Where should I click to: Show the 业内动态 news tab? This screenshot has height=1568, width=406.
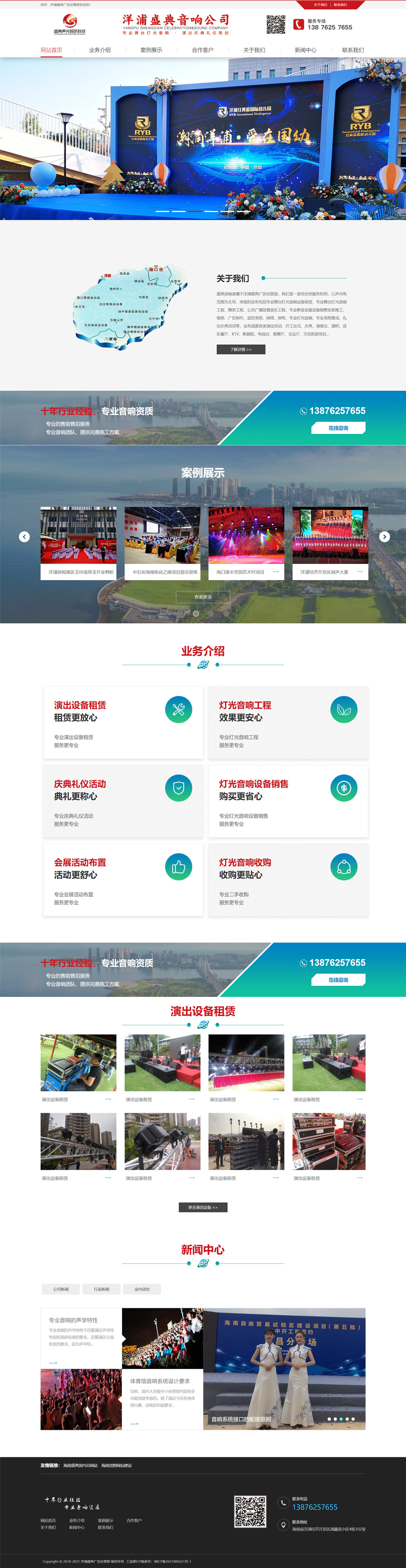point(142,1289)
